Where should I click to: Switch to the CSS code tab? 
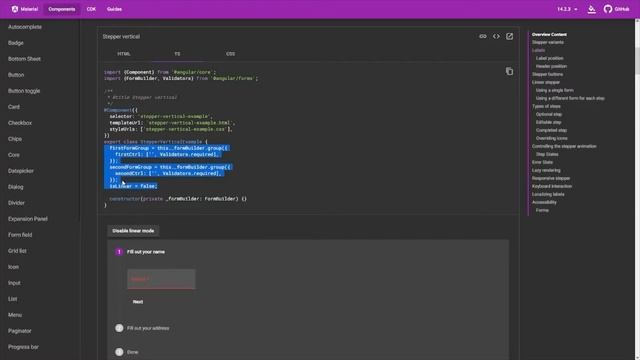click(230, 54)
